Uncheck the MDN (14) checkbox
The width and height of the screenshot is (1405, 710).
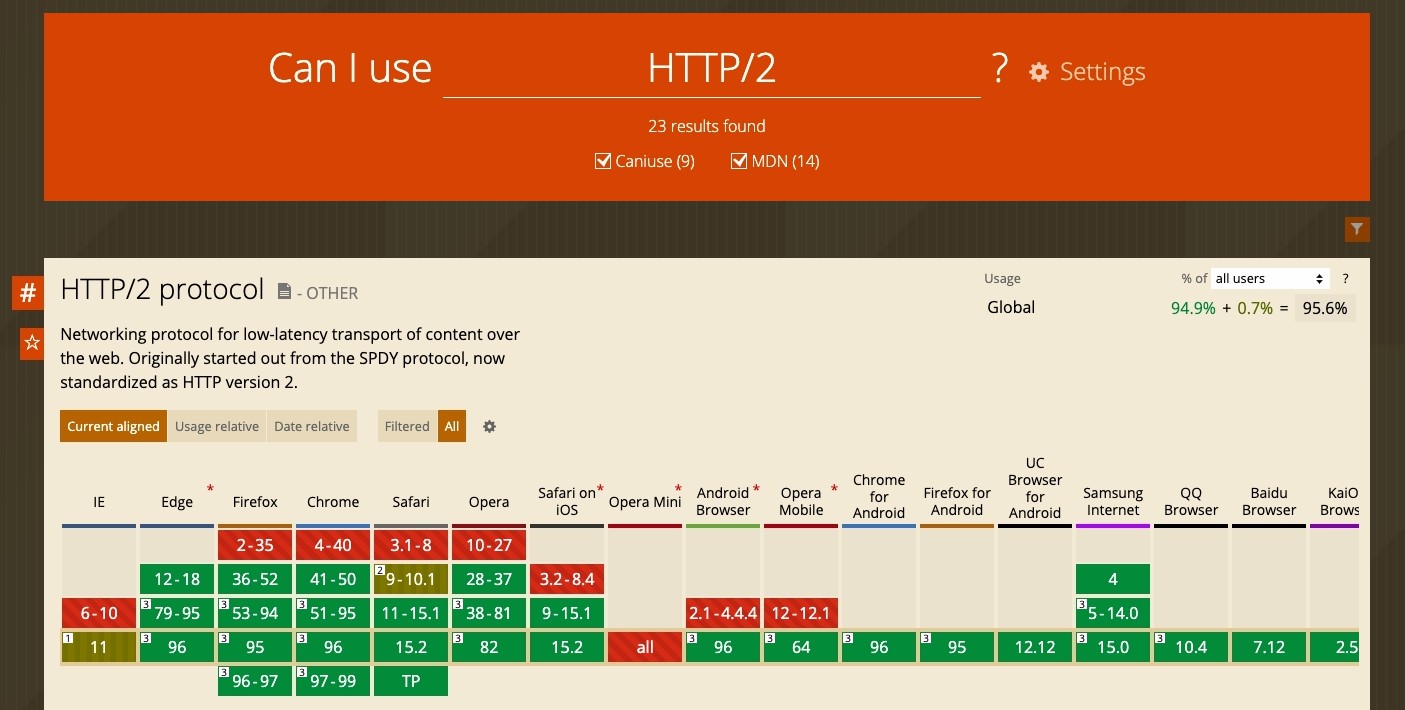coord(739,160)
